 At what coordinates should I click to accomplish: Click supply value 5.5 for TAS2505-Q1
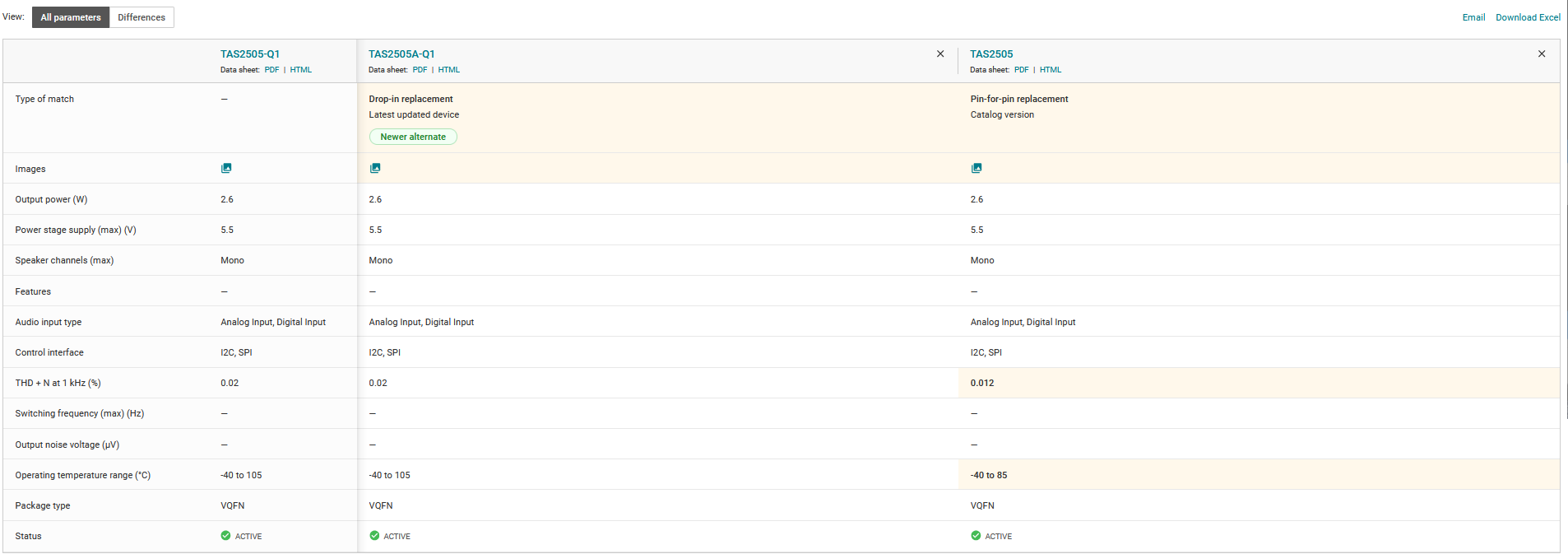[227, 230]
